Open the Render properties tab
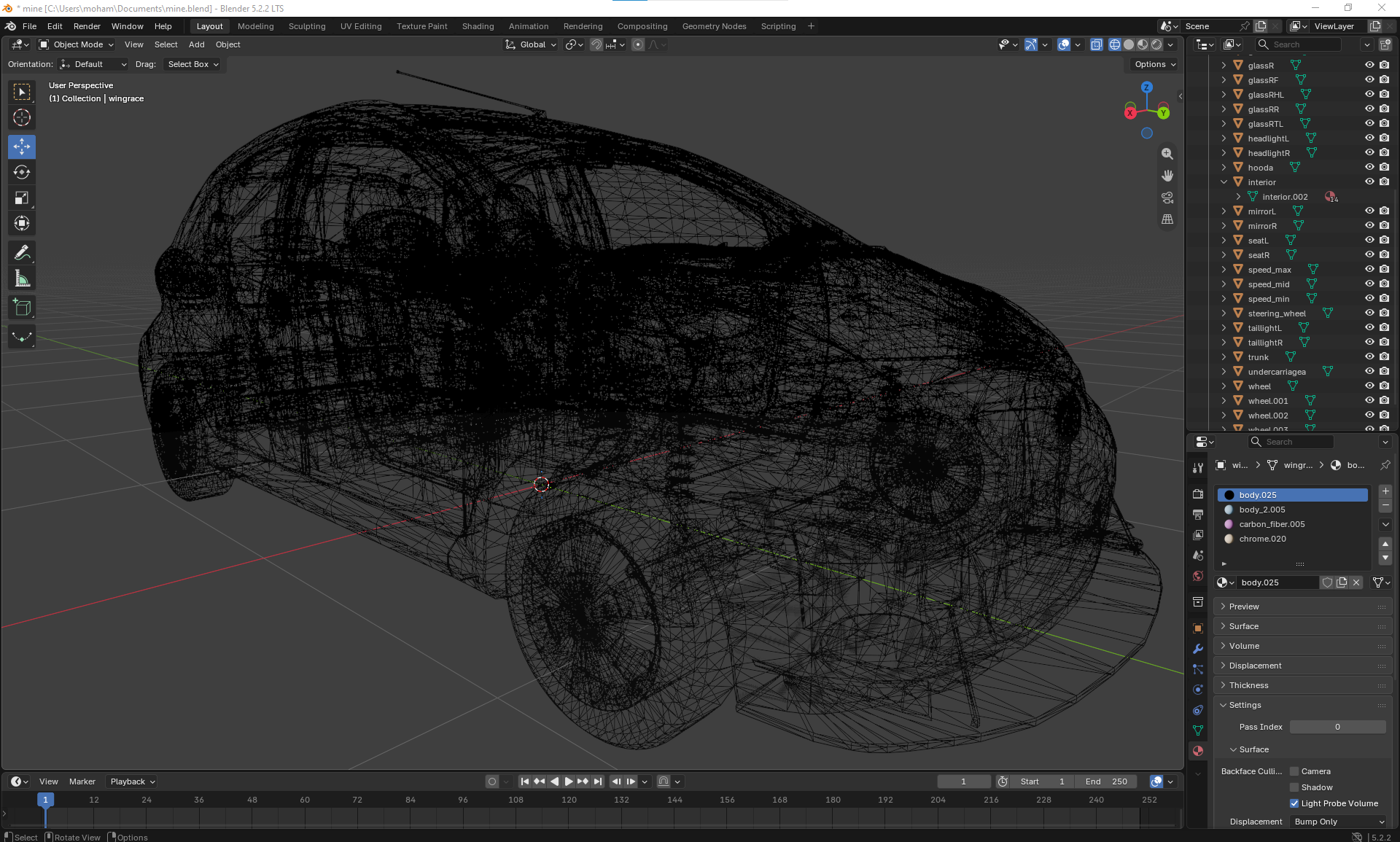The width and height of the screenshot is (1400, 842). coord(1197,494)
